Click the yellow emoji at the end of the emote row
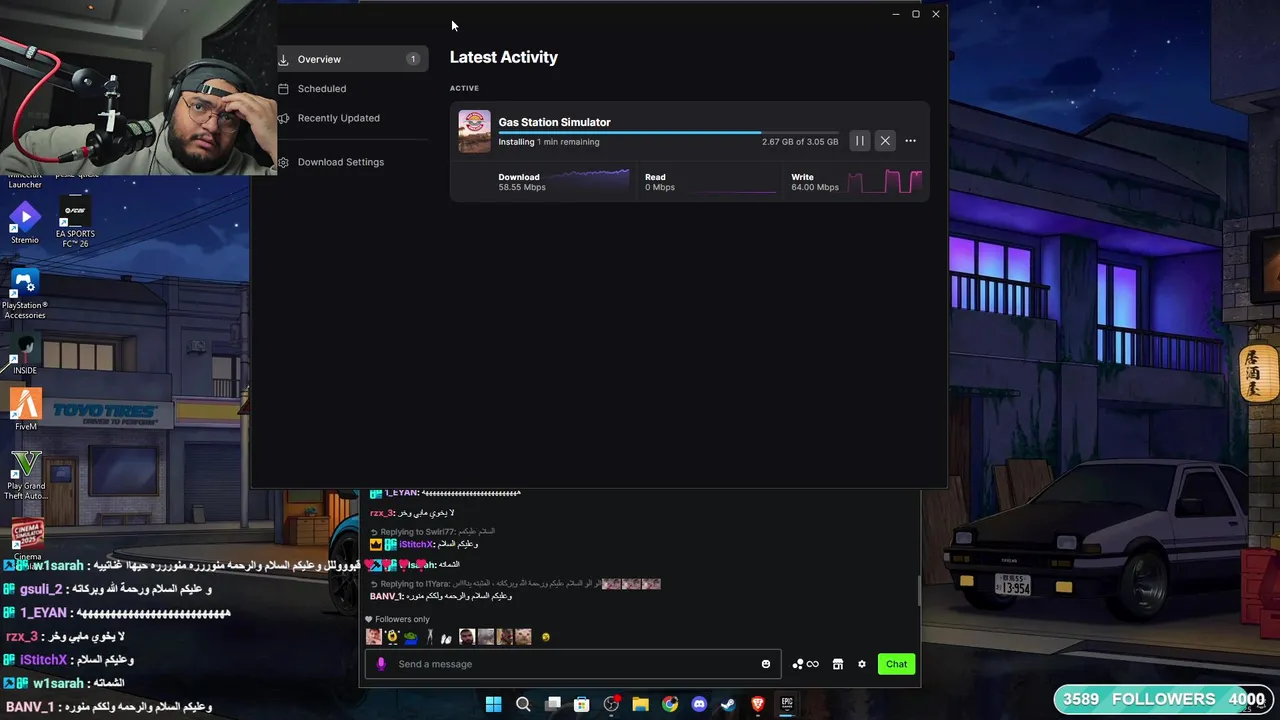This screenshot has width=1280, height=720. coord(546,637)
